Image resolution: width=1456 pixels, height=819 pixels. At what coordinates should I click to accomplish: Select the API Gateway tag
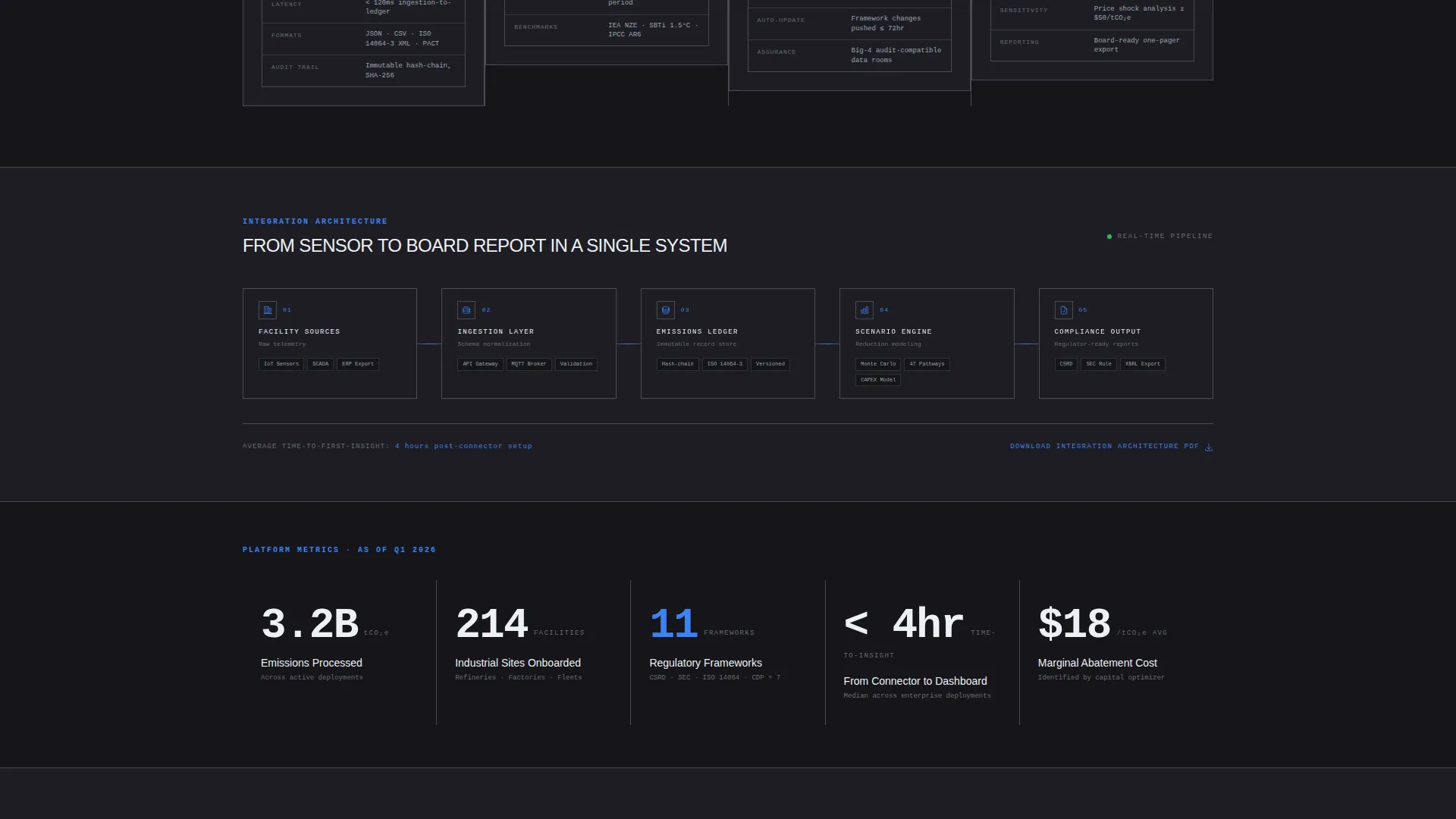click(480, 364)
